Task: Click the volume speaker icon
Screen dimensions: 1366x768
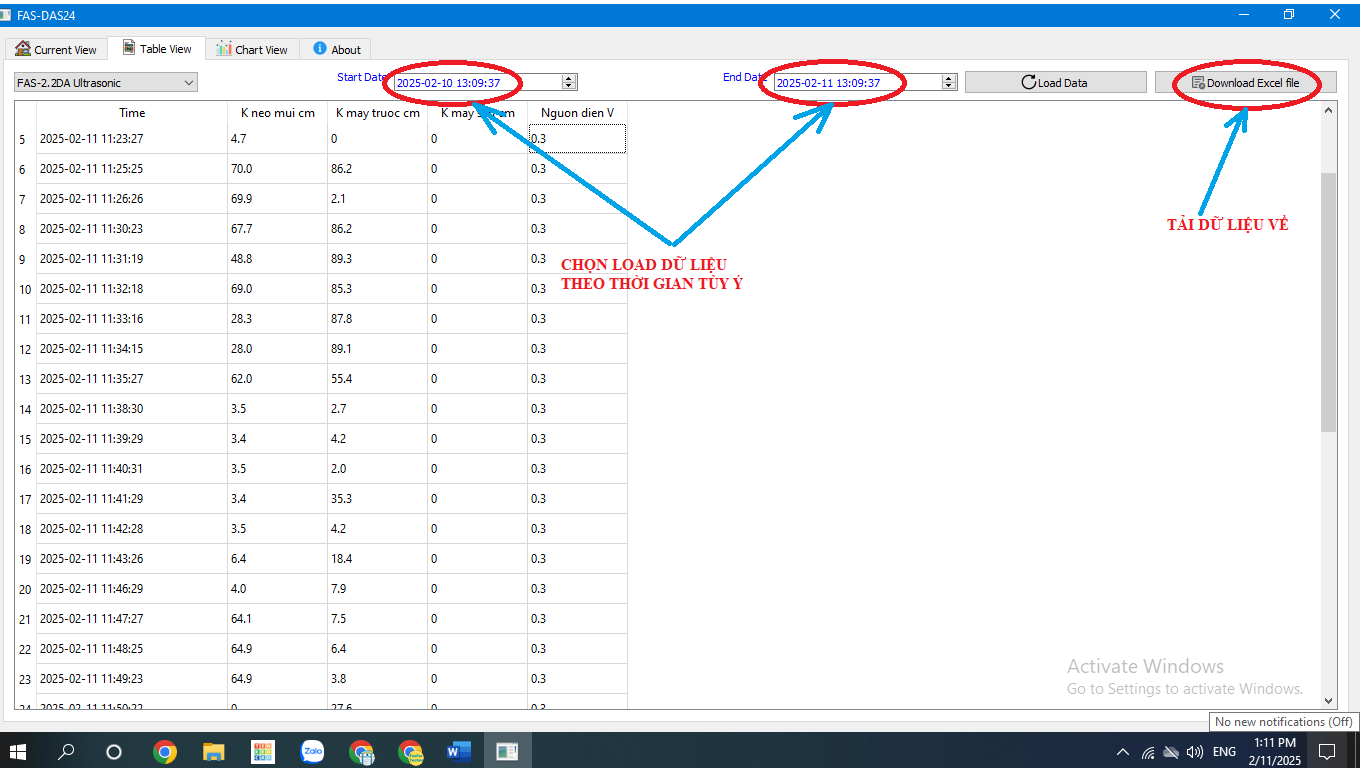Action: pyautogui.click(x=1194, y=752)
